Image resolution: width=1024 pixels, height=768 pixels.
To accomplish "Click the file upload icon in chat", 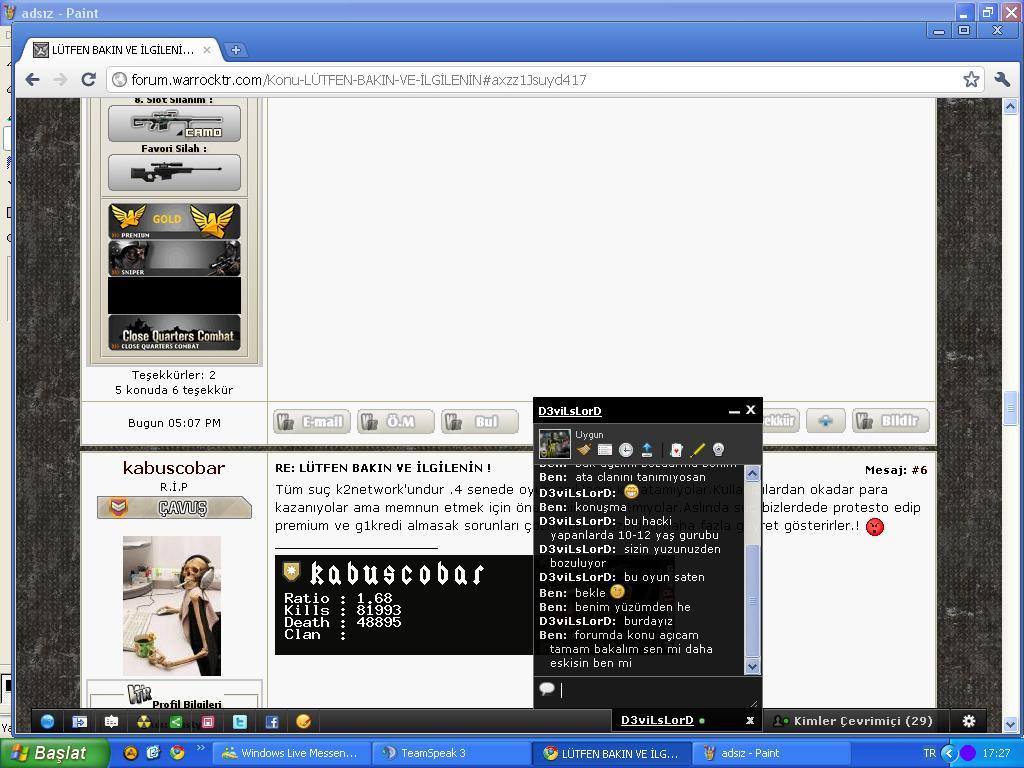I will pyautogui.click(x=647, y=450).
